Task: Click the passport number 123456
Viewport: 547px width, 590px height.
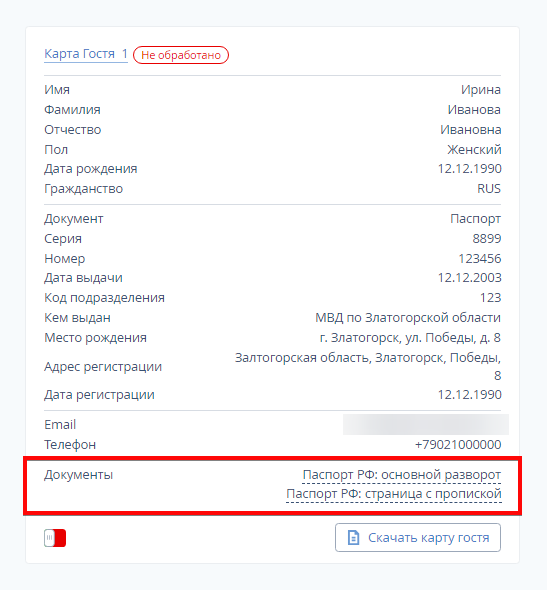Action: (480, 259)
